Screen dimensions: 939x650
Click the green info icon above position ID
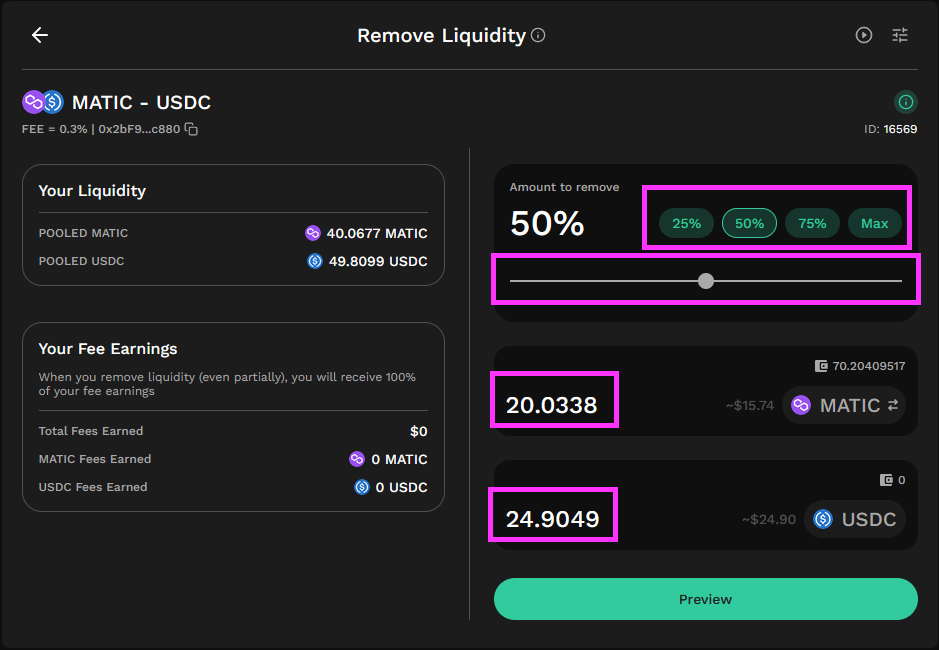(x=906, y=102)
